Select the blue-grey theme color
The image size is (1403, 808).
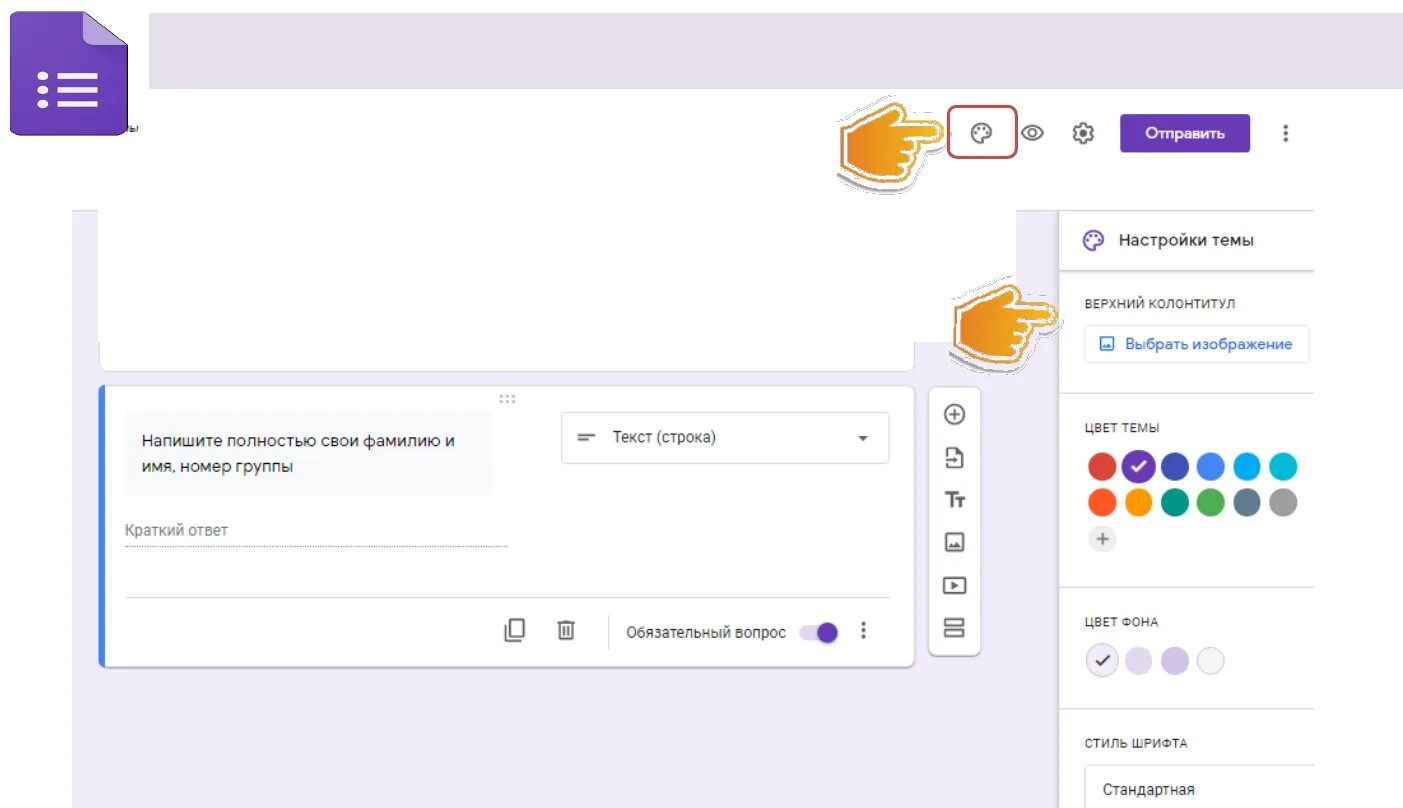pyautogui.click(x=1247, y=502)
